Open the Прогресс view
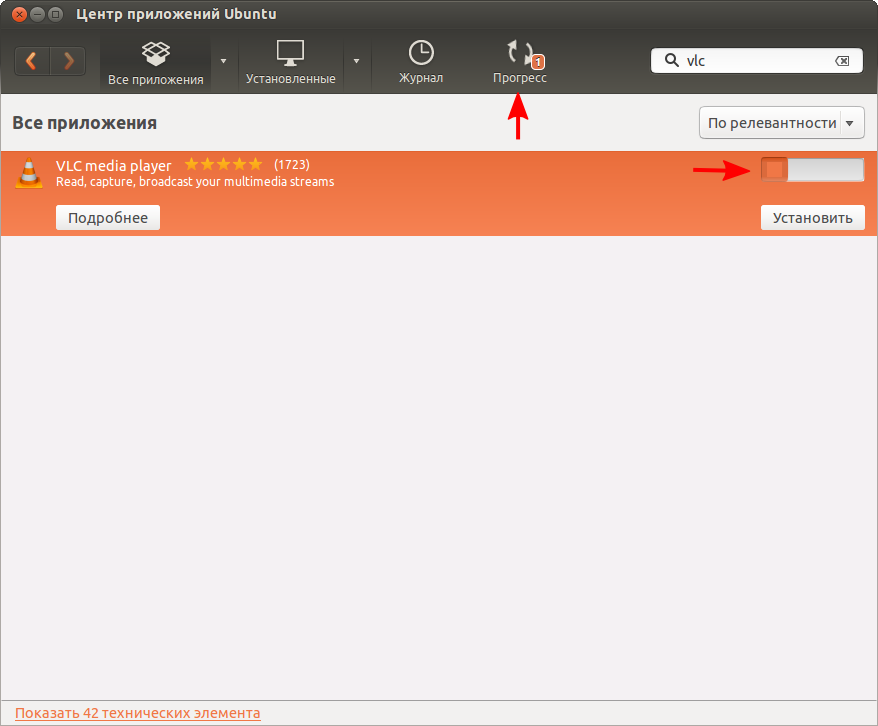Image resolution: width=878 pixels, height=726 pixels. (520, 62)
